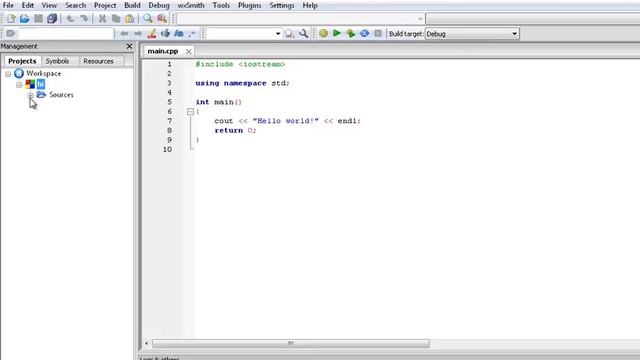
Task: Open the File menu
Action: click(x=8, y=5)
